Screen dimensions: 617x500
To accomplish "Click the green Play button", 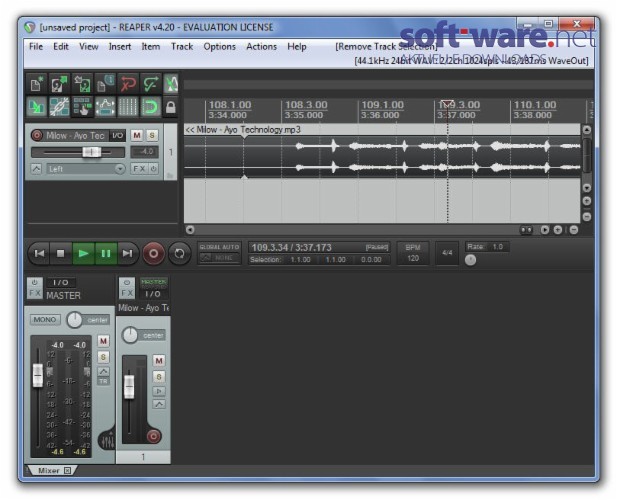I will click(83, 253).
